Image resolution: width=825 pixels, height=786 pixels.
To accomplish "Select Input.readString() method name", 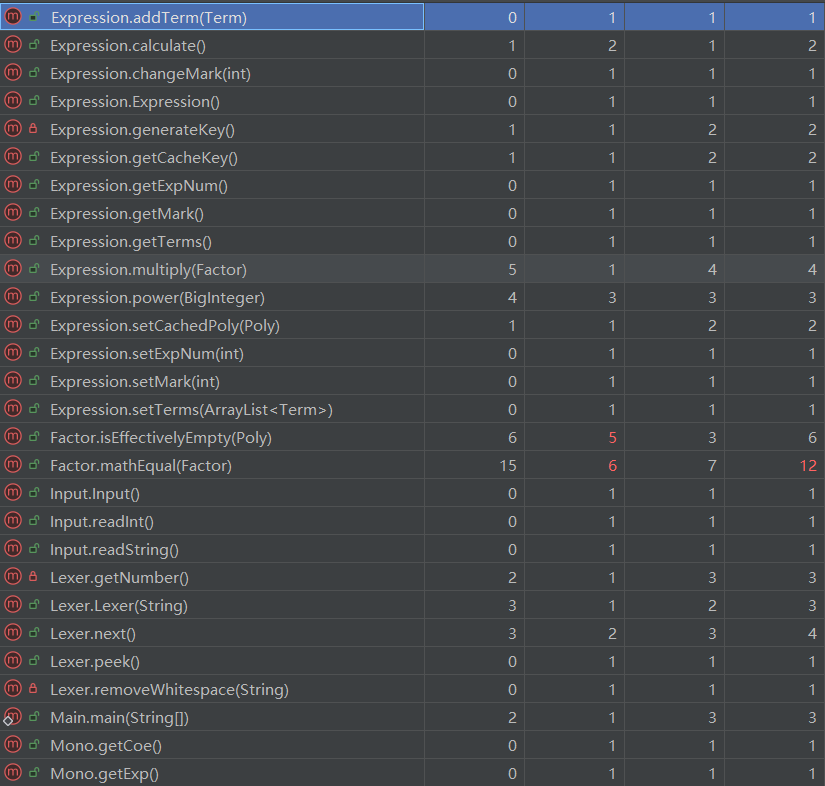I will click(114, 550).
